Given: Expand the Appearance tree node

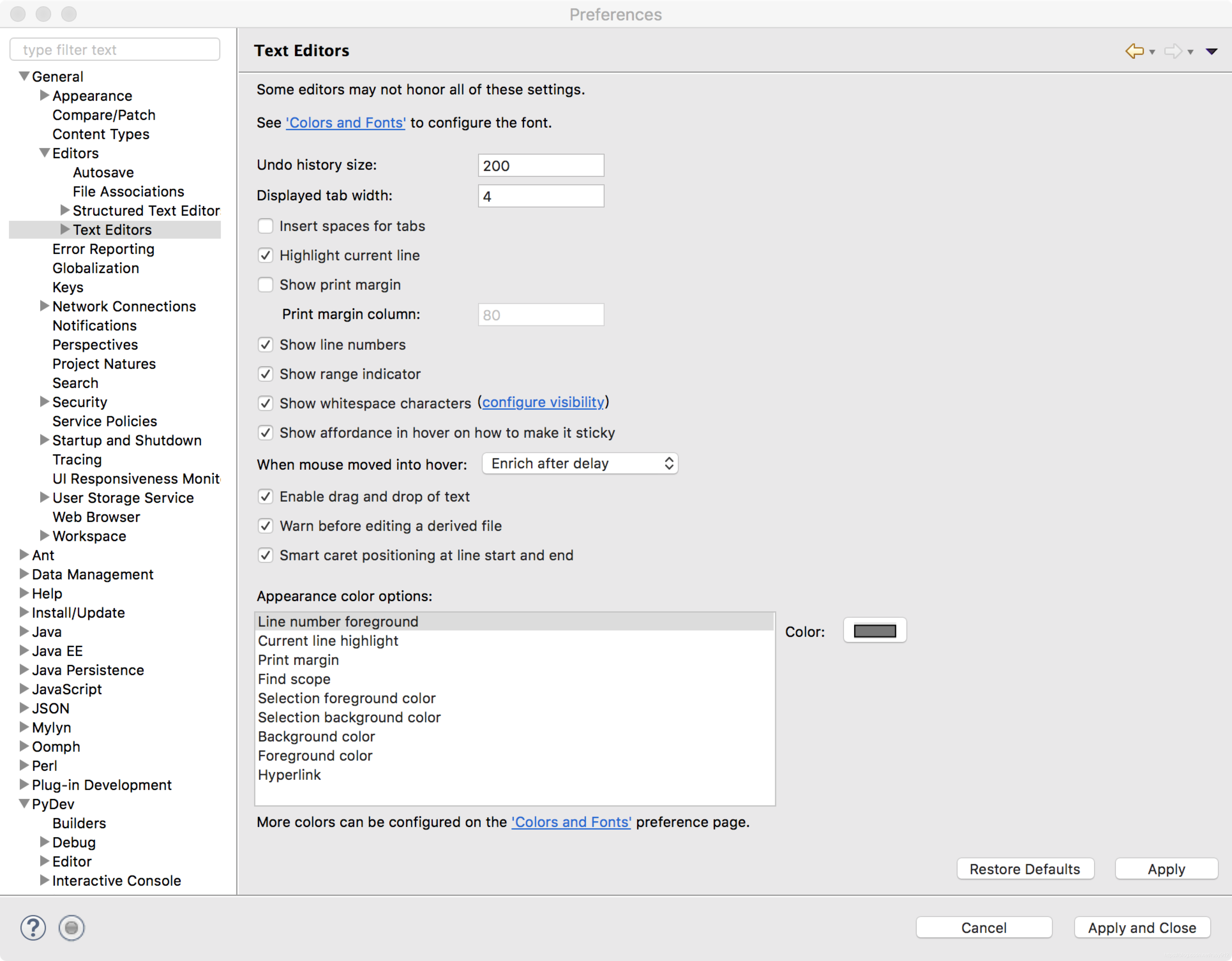Looking at the screenshot, I should point(45,95).
